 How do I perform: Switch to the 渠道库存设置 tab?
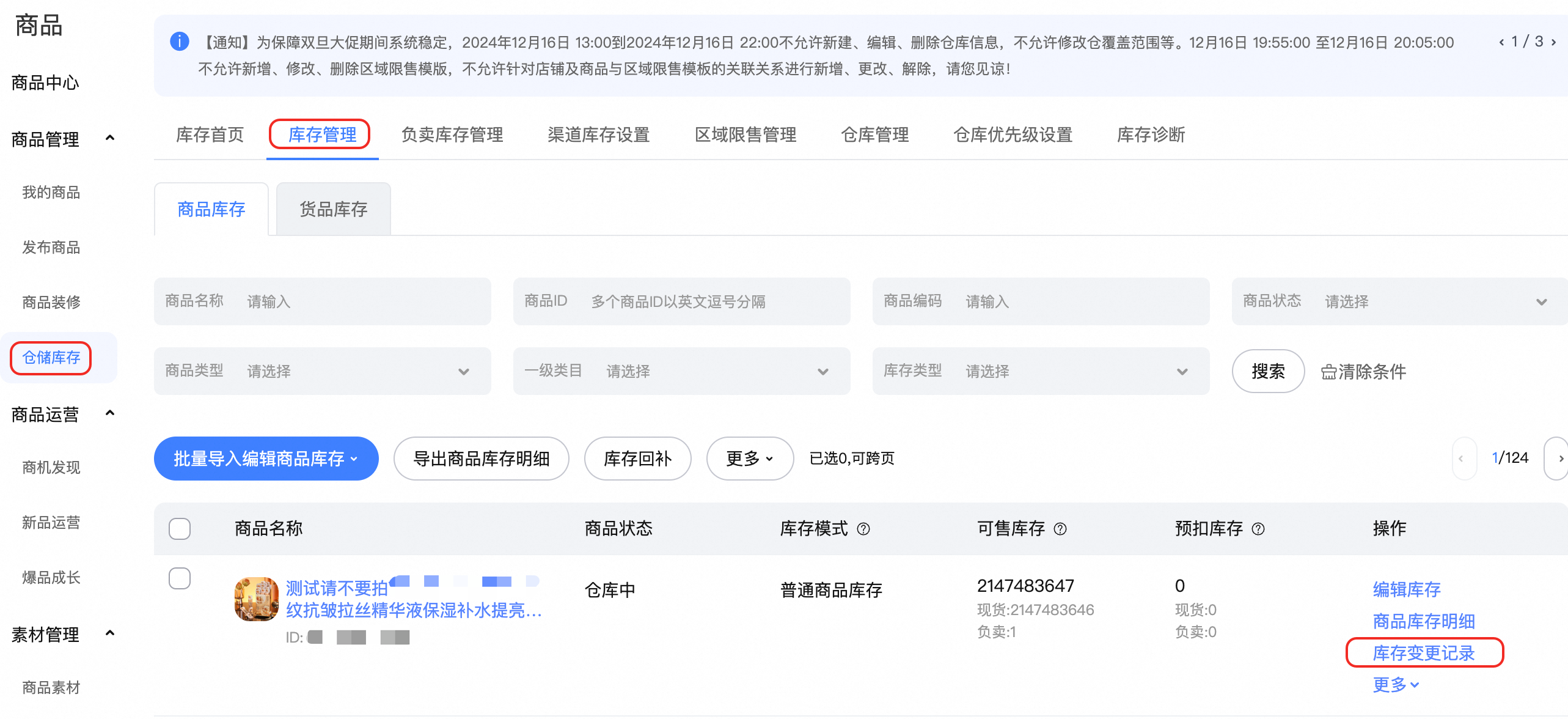(x=599, y=135)
